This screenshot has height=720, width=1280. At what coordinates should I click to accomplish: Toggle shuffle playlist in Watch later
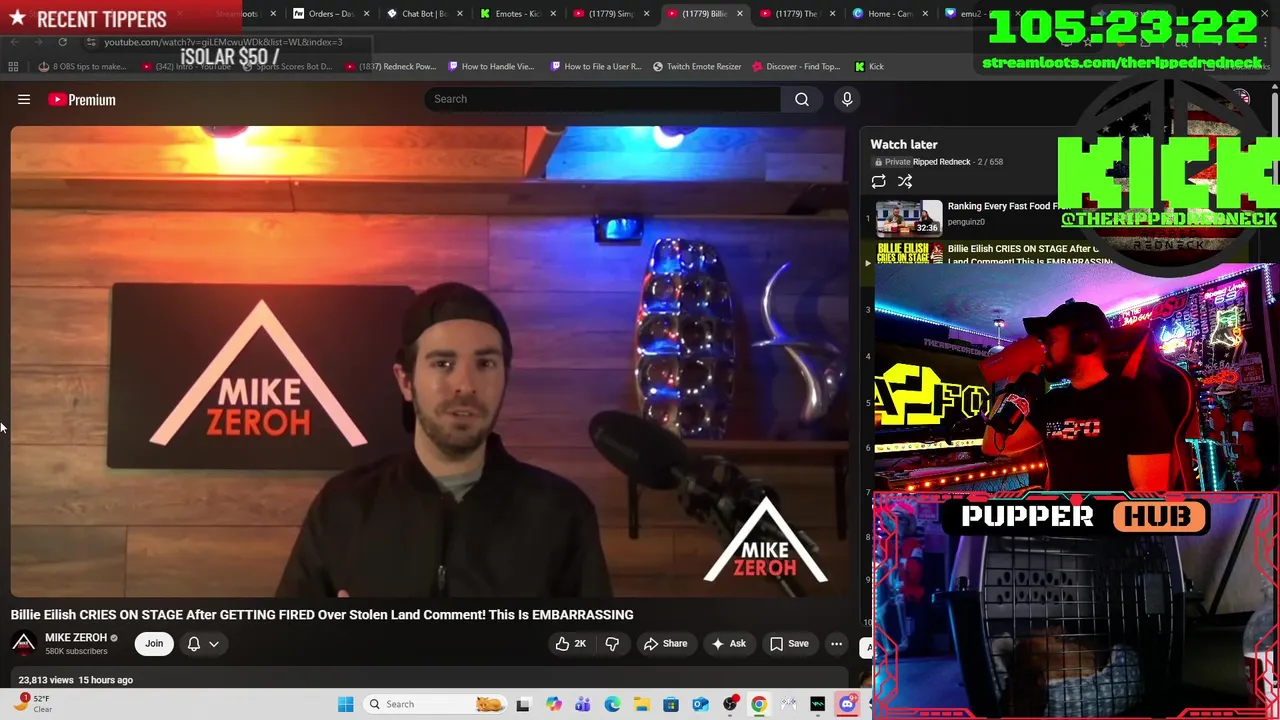[x=905, y=181]
